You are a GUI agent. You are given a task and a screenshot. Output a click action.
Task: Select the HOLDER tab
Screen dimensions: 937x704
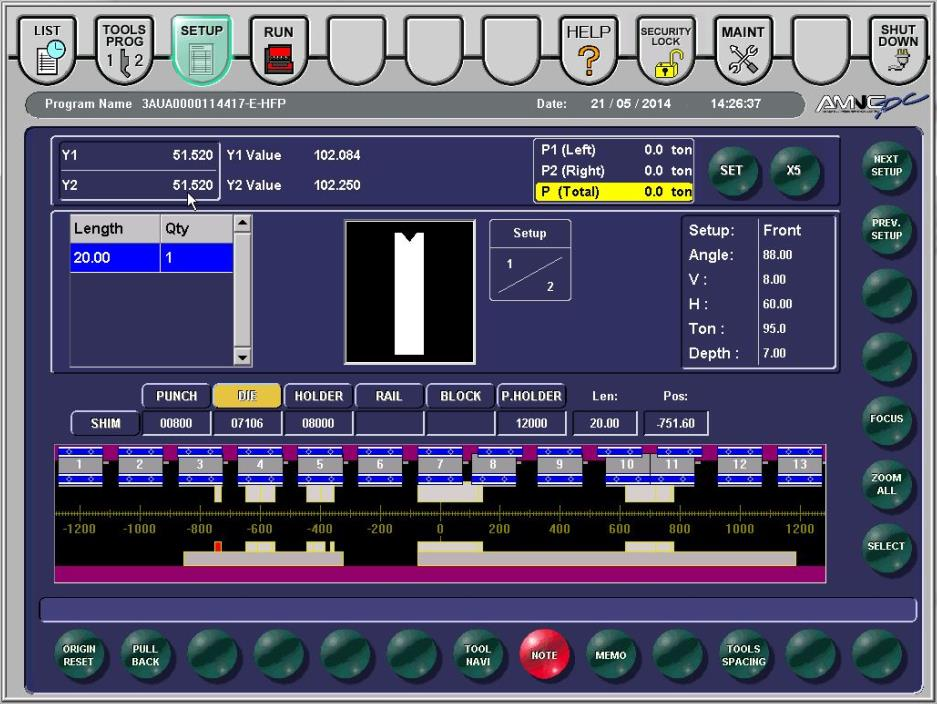pyautogui.click(x=319, y=396)
